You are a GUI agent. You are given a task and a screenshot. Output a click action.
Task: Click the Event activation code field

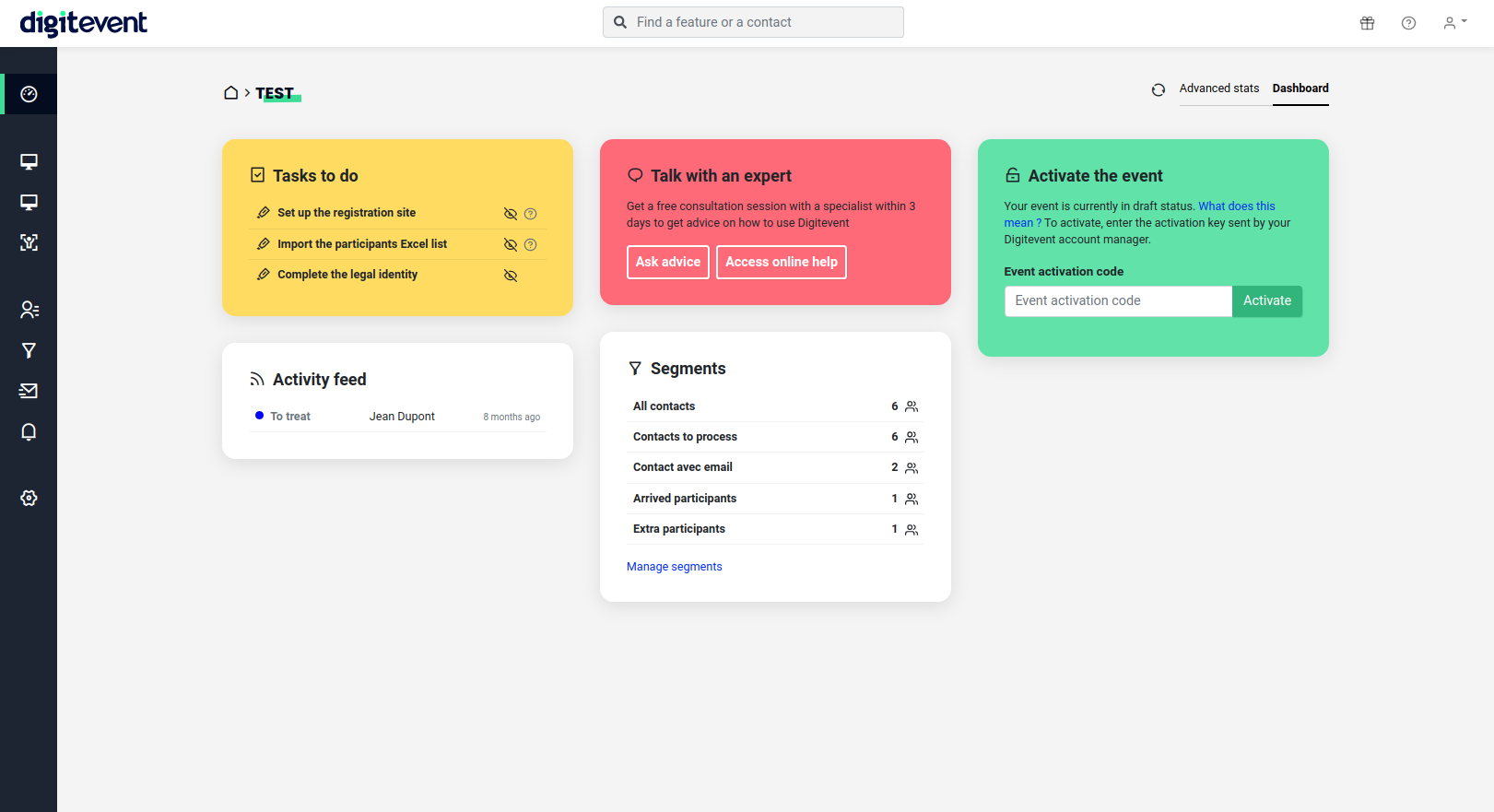tap(1118, 301)
